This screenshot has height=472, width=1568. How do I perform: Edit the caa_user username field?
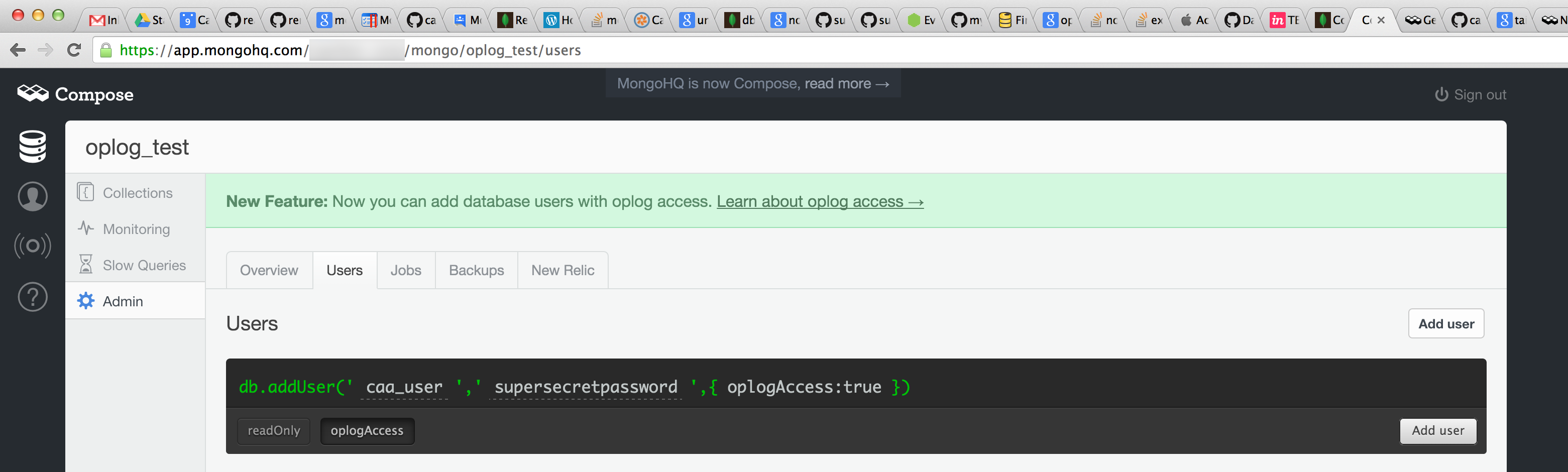[404, 387]
